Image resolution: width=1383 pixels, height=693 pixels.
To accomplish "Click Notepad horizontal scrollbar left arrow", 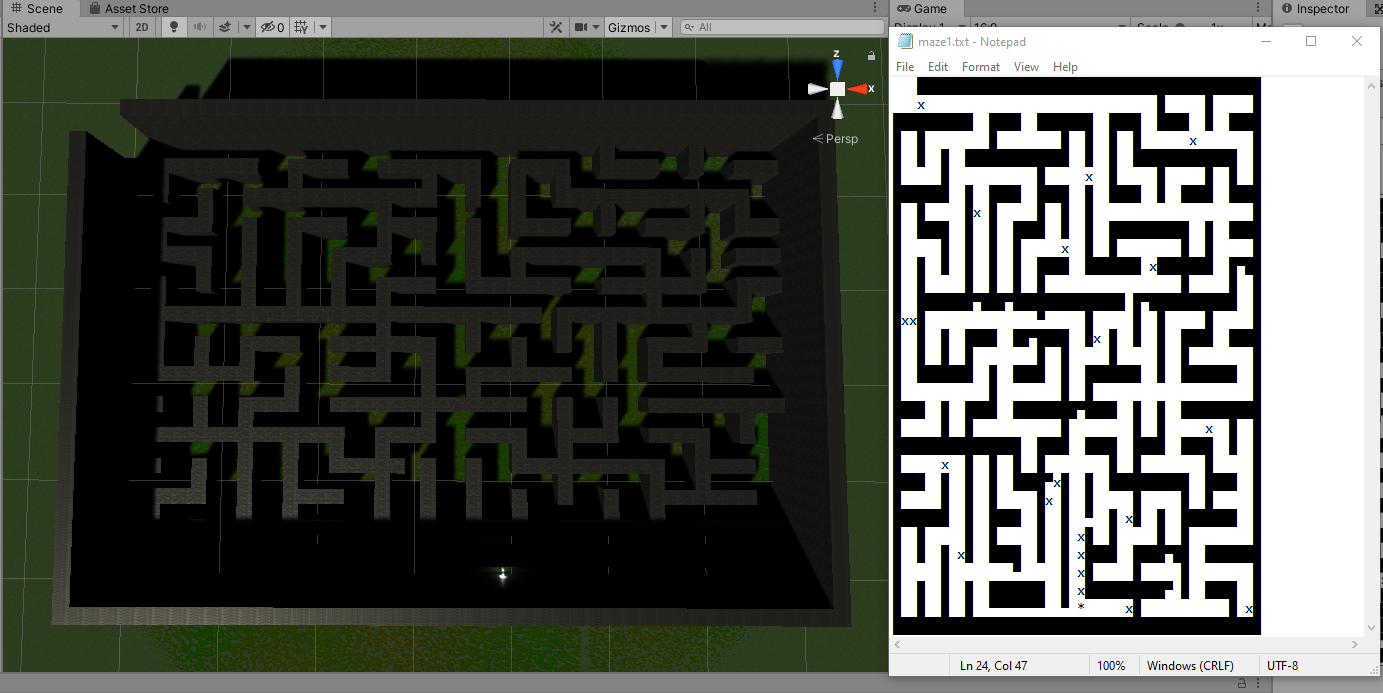I will point(897,645).
